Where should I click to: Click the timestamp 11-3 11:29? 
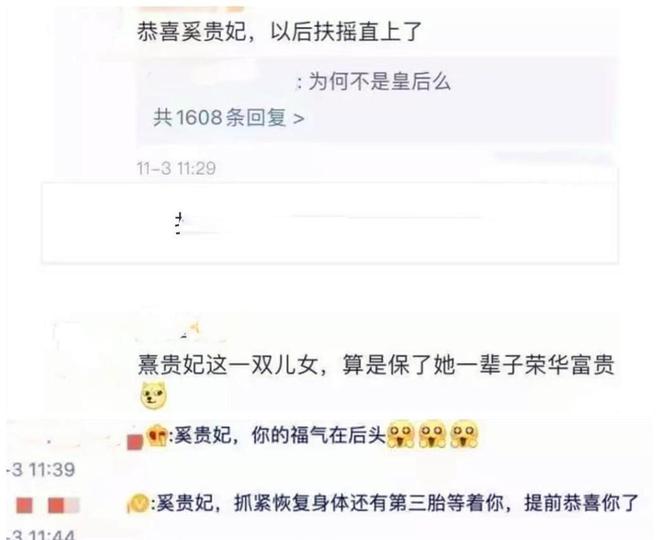176,168
